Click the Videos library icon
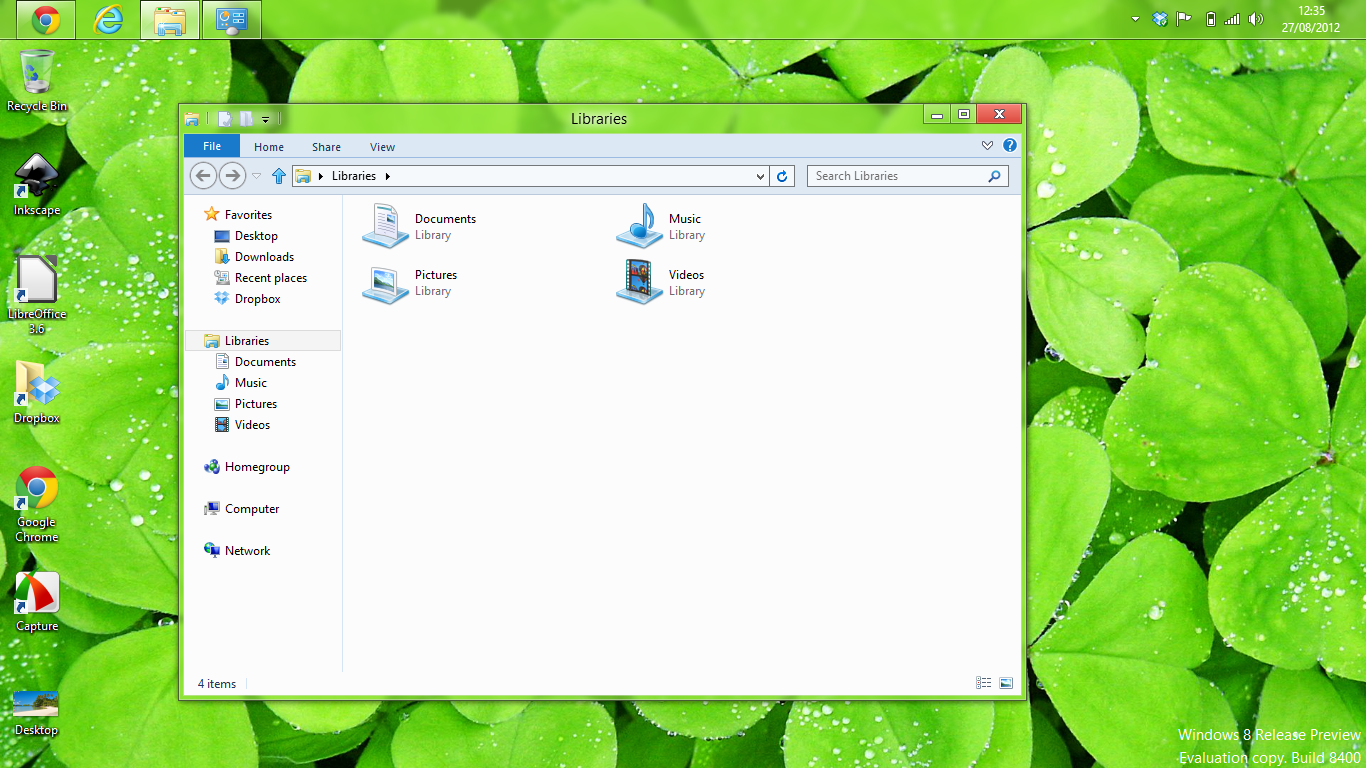 (639, 282)
